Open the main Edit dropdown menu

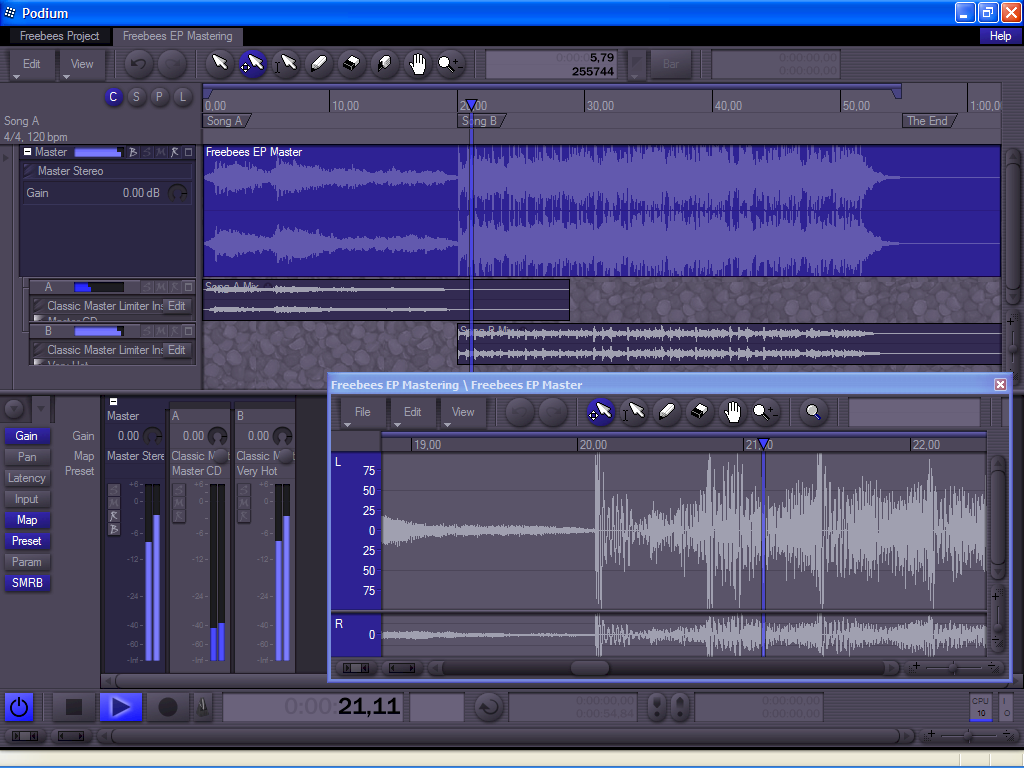click(31, 65)
